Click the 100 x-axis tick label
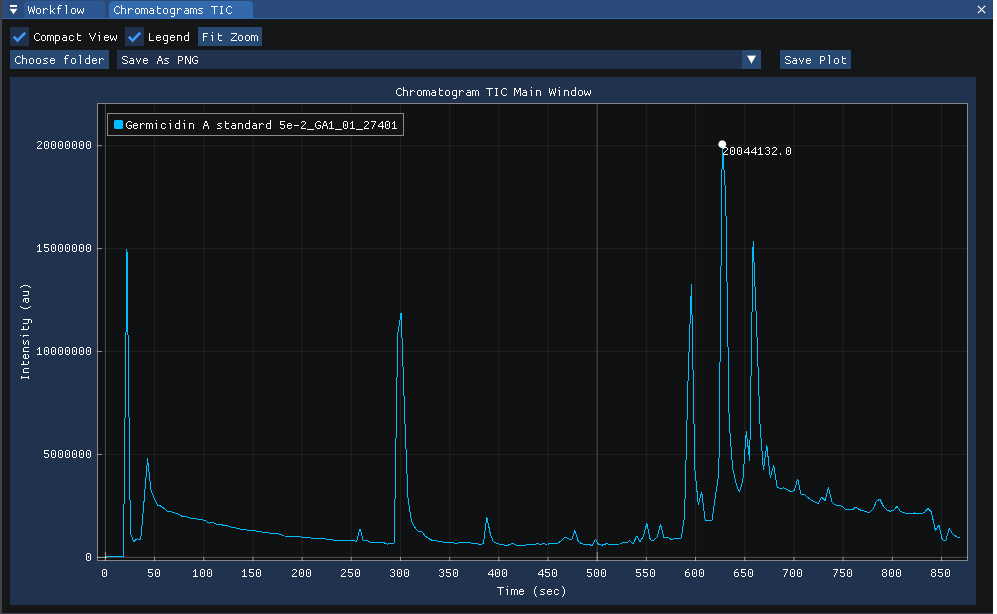The width and height of the screenshot is (997, 614). (202, 573)
